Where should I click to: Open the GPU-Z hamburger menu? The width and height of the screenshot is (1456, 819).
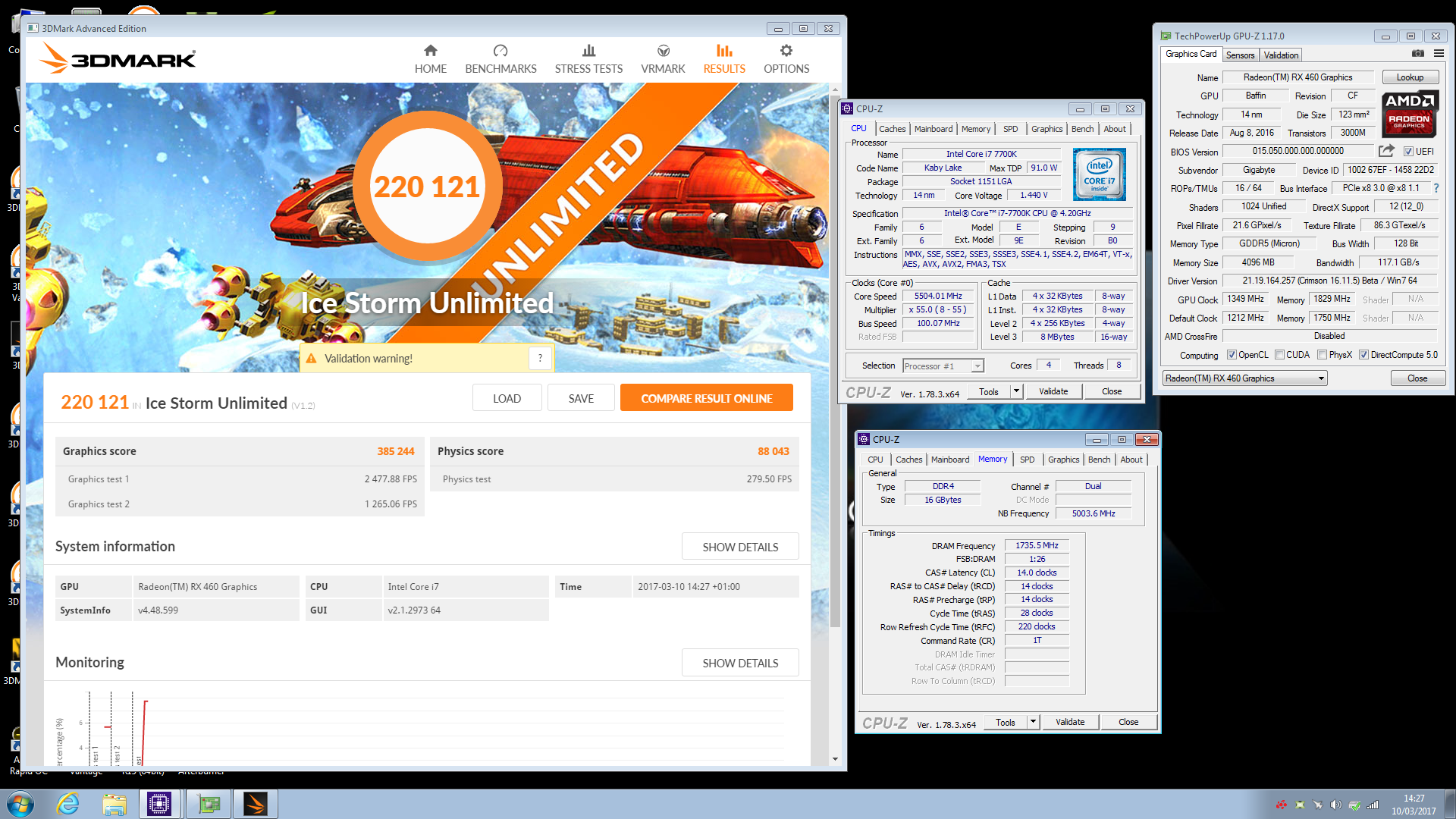tap(1439, 54)
